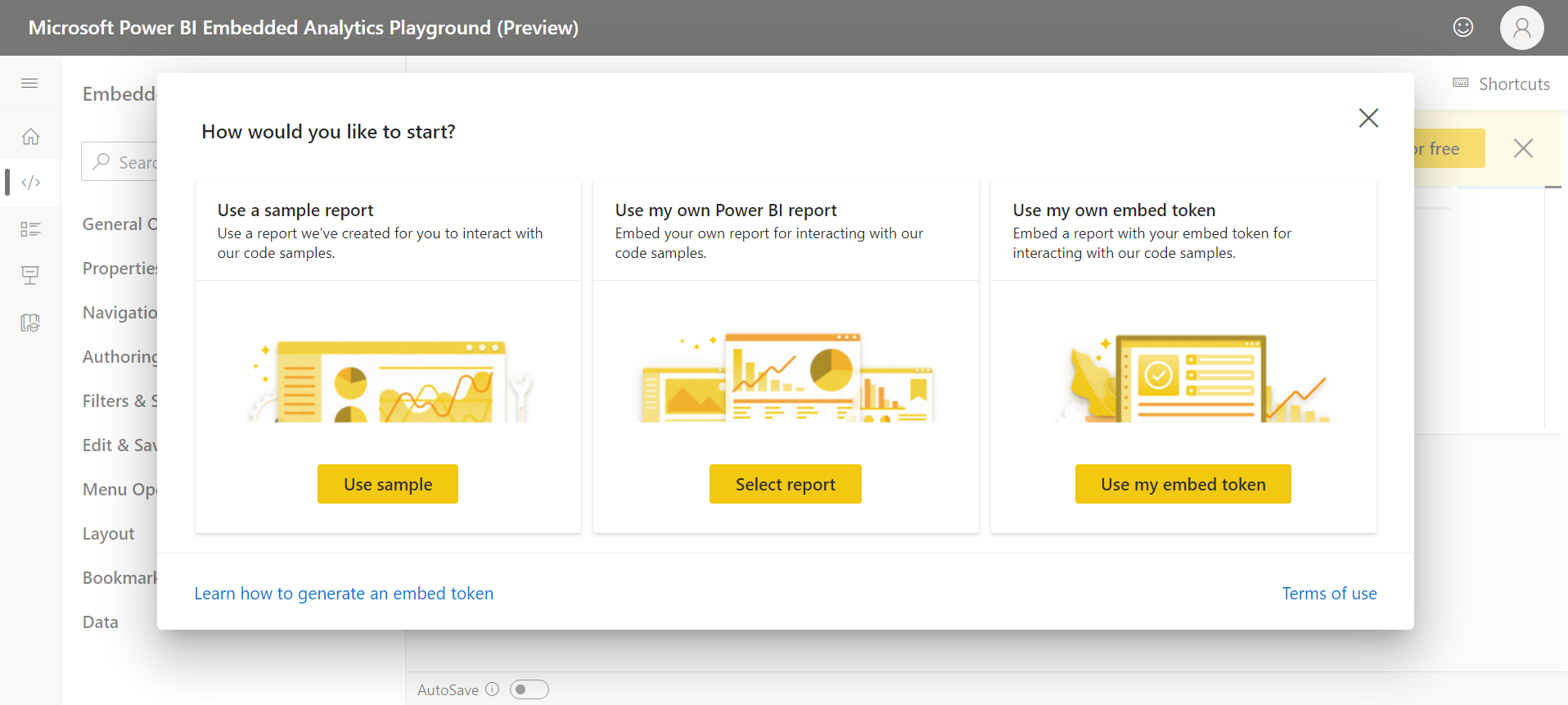Open the Terms of use link
This screenshot has height=705, width=1568.
click(x=1329, y=594)
